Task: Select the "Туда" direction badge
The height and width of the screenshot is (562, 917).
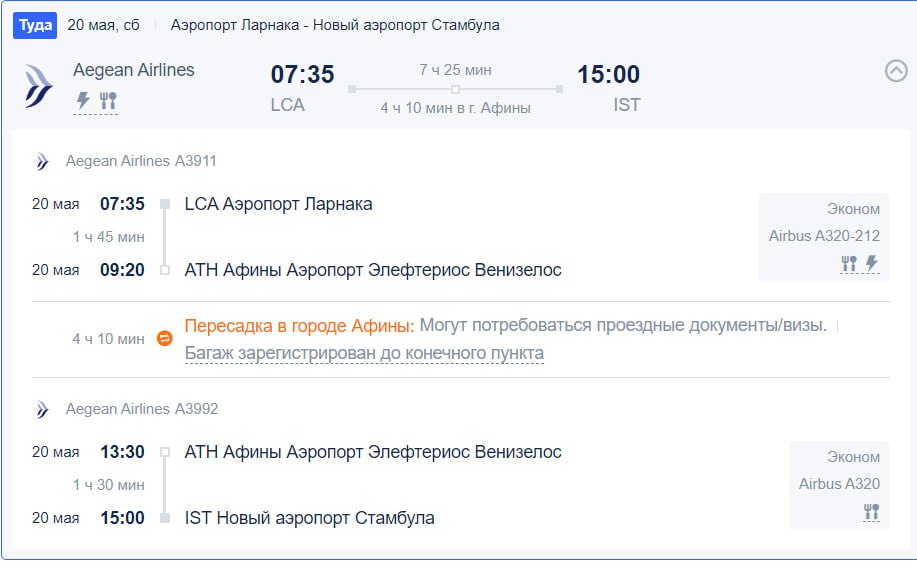Action: click(35, 25)
